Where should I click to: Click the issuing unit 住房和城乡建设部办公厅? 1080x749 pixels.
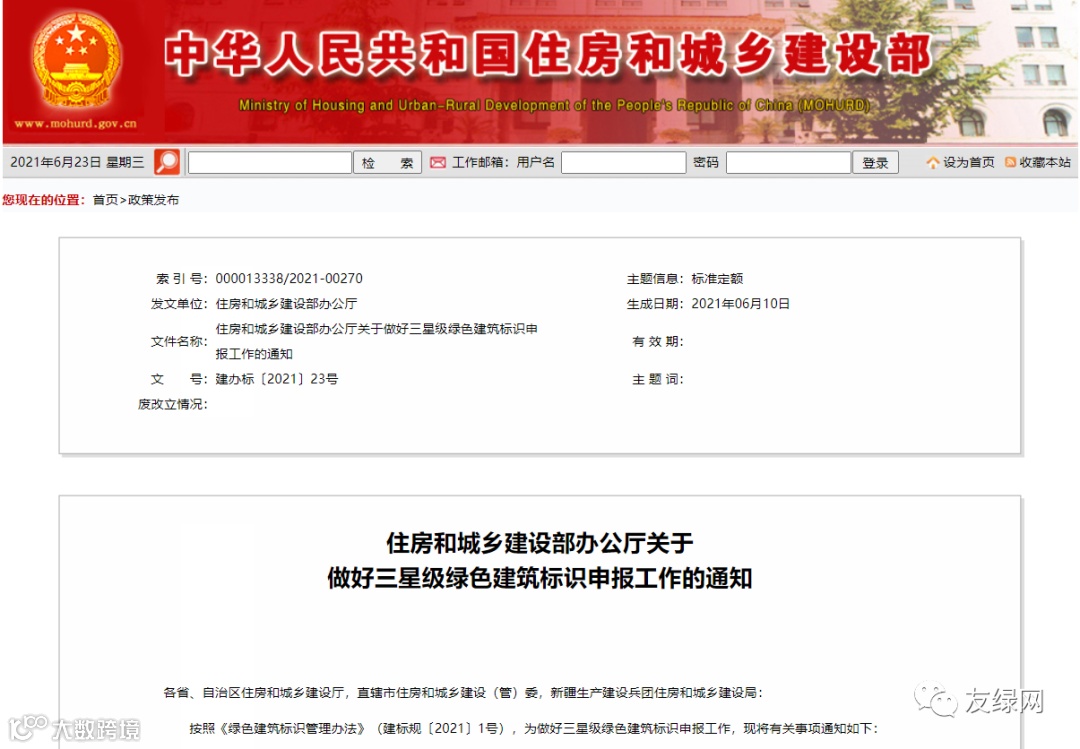point(286,304)
